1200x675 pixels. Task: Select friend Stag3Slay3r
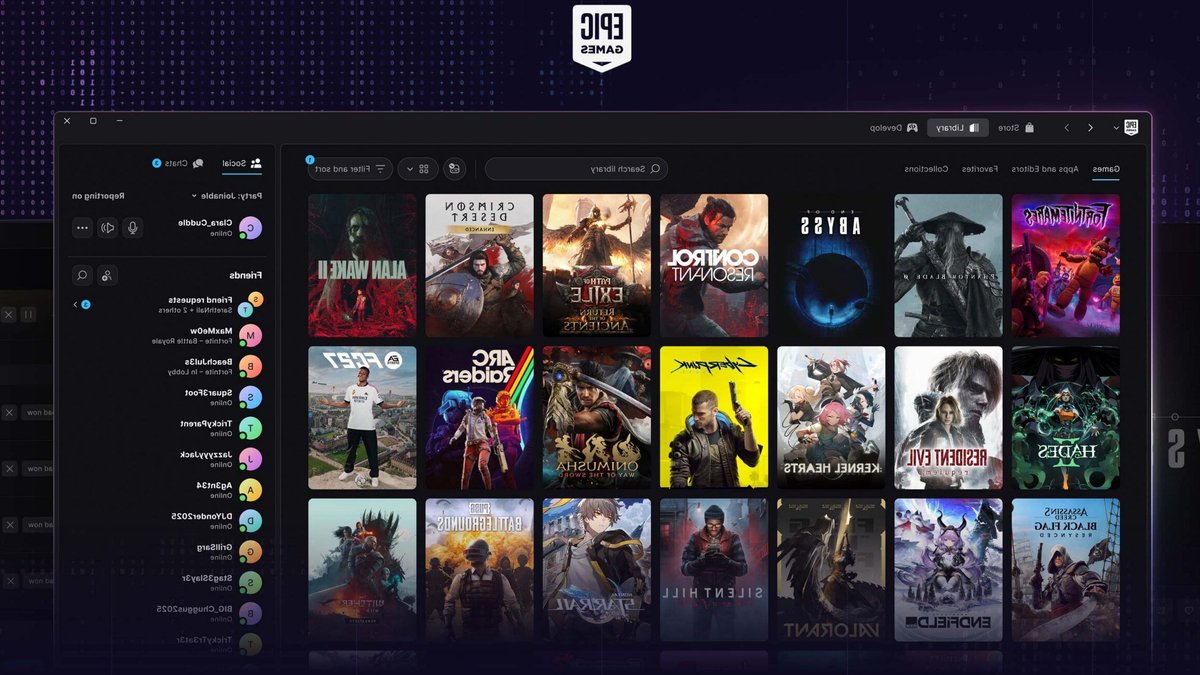(224, 582)
